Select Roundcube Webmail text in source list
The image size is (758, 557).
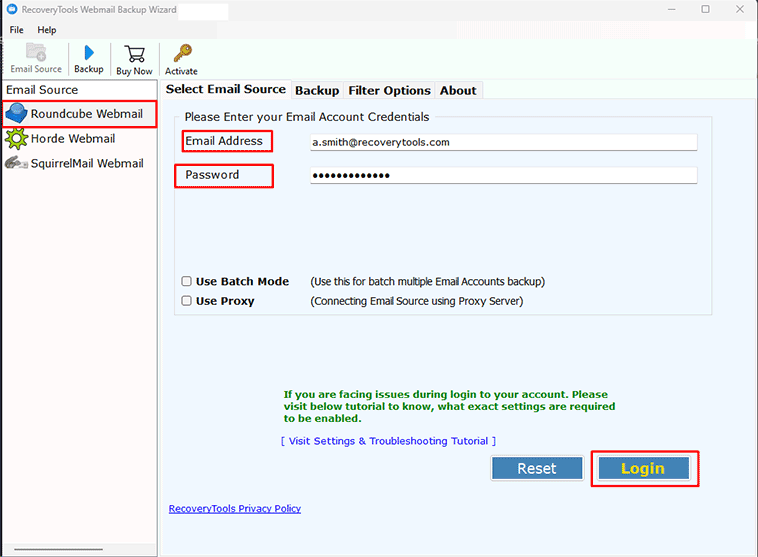coord(87,114)
